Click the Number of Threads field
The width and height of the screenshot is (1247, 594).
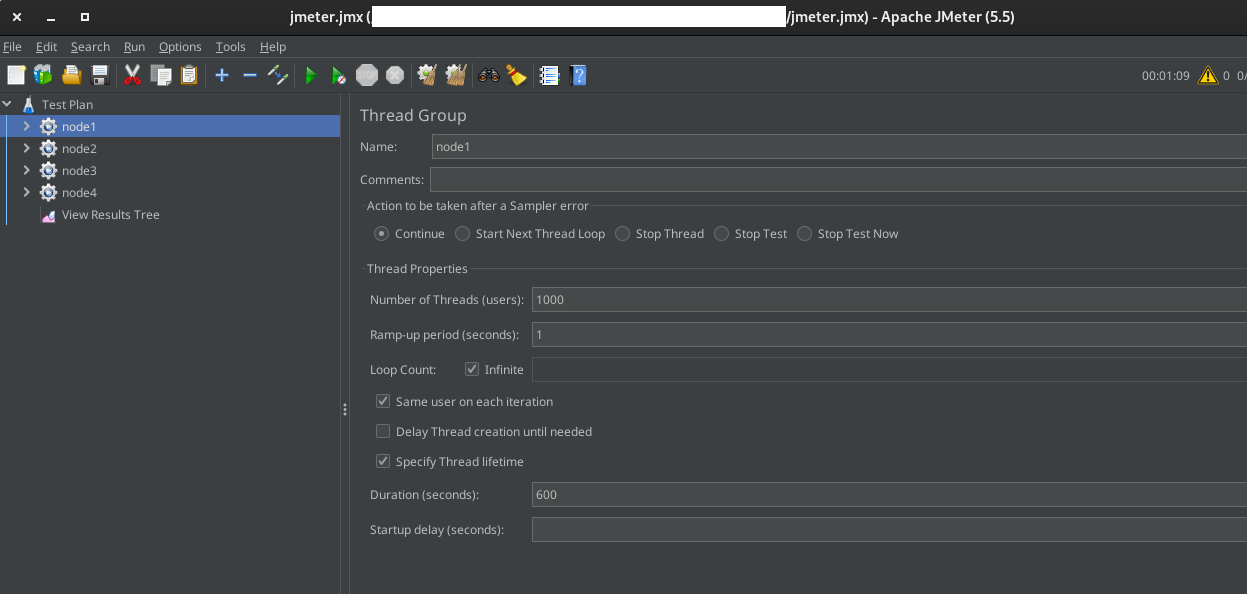(889, 300)
